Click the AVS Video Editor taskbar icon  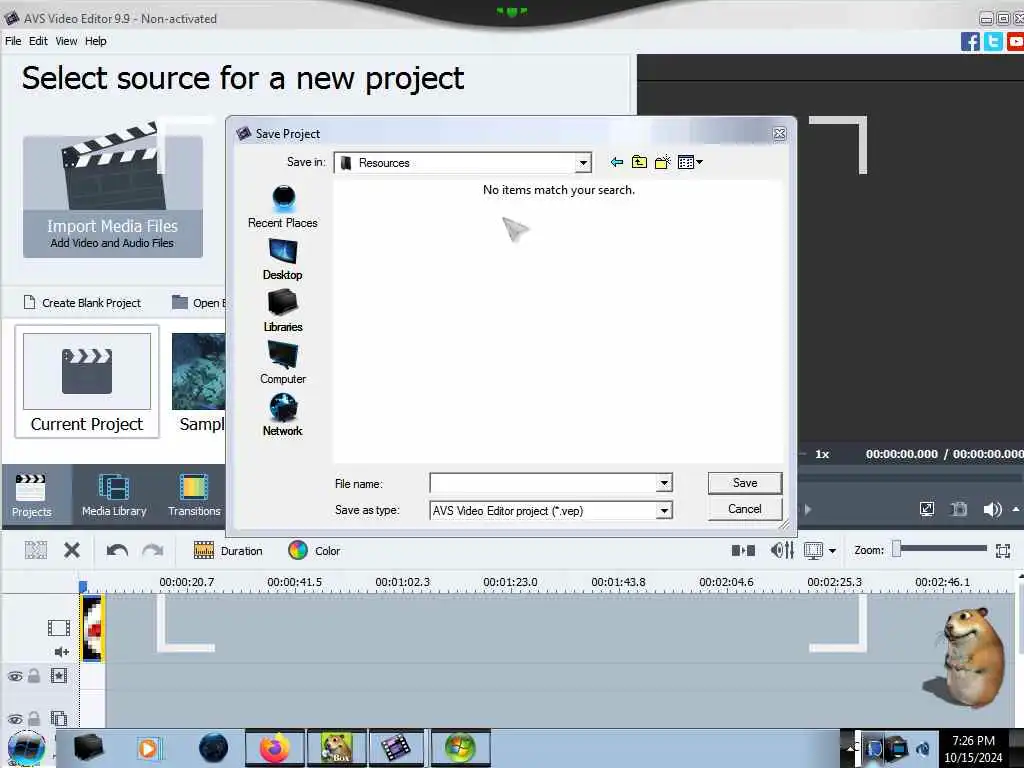coord(396,748)
